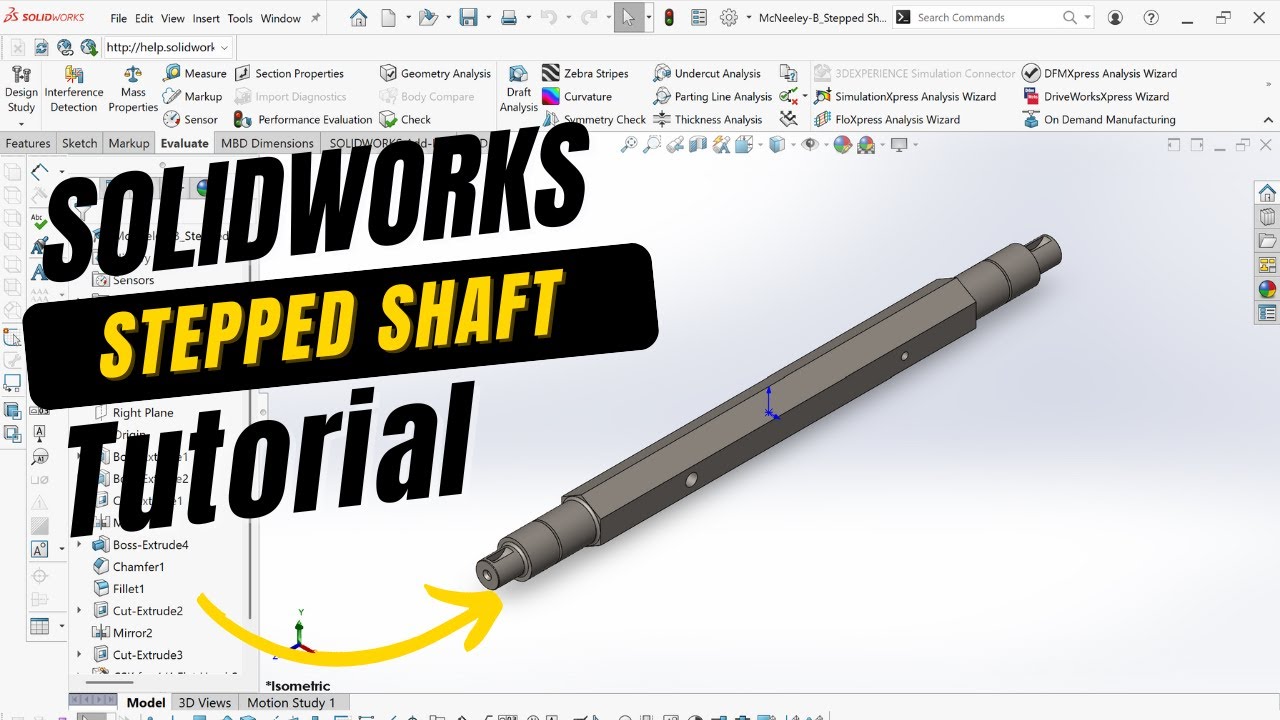Launch FloXpress Analysis Wizard
Screen dimensions: 1280x720
[887, 119]
